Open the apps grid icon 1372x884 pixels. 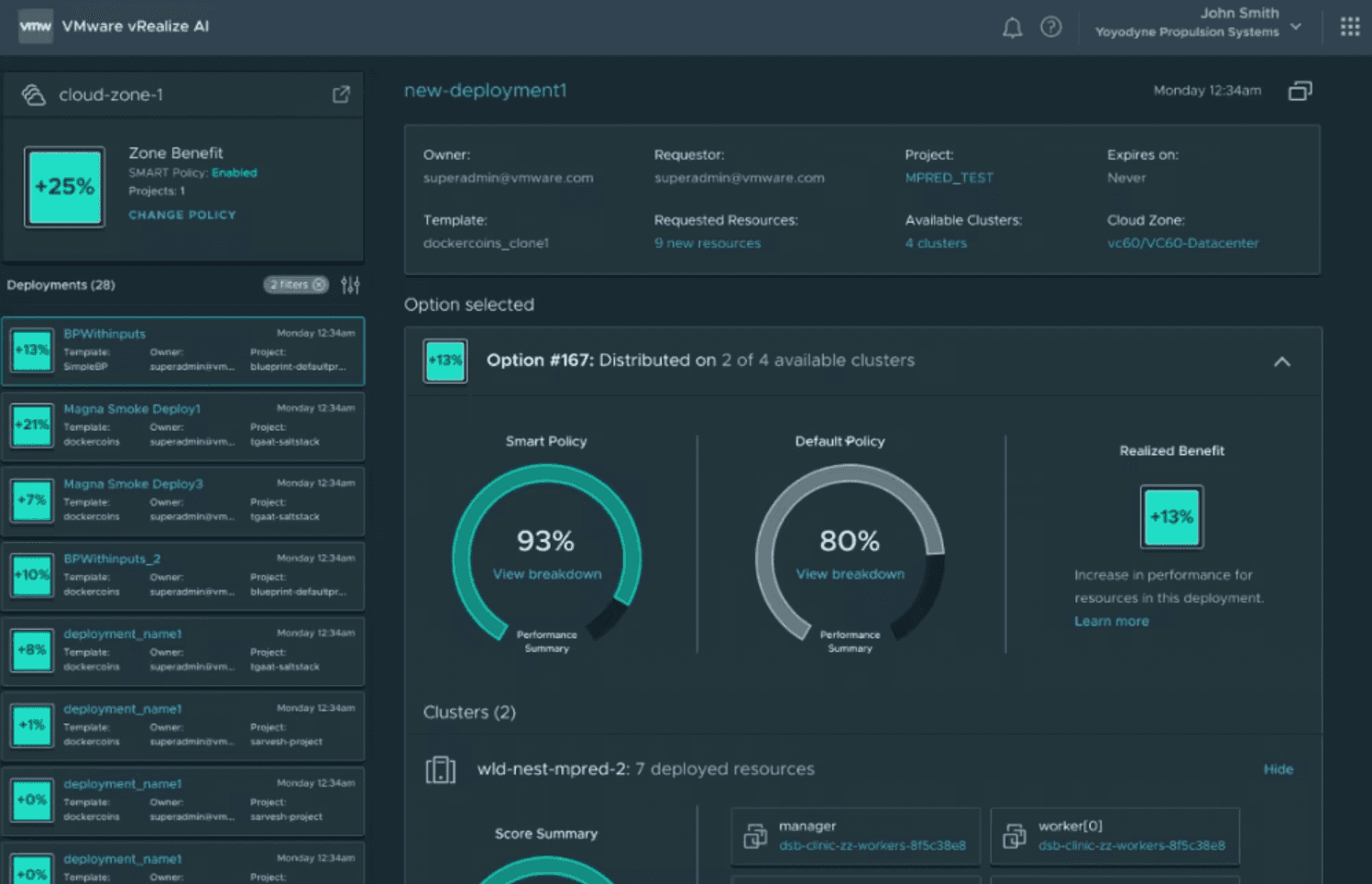pos(1349,27)
